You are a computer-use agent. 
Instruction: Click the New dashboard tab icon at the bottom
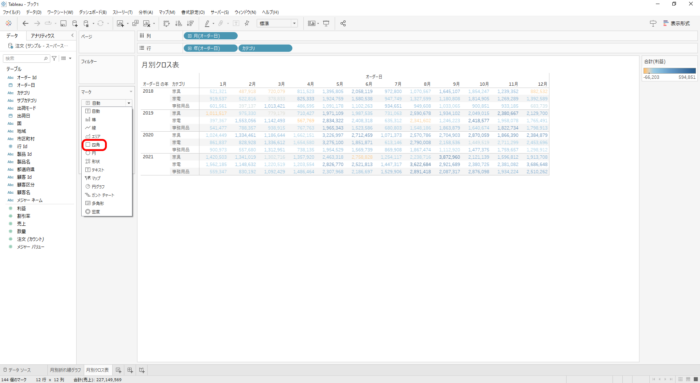pyautogui.click(x=130, y=370)
